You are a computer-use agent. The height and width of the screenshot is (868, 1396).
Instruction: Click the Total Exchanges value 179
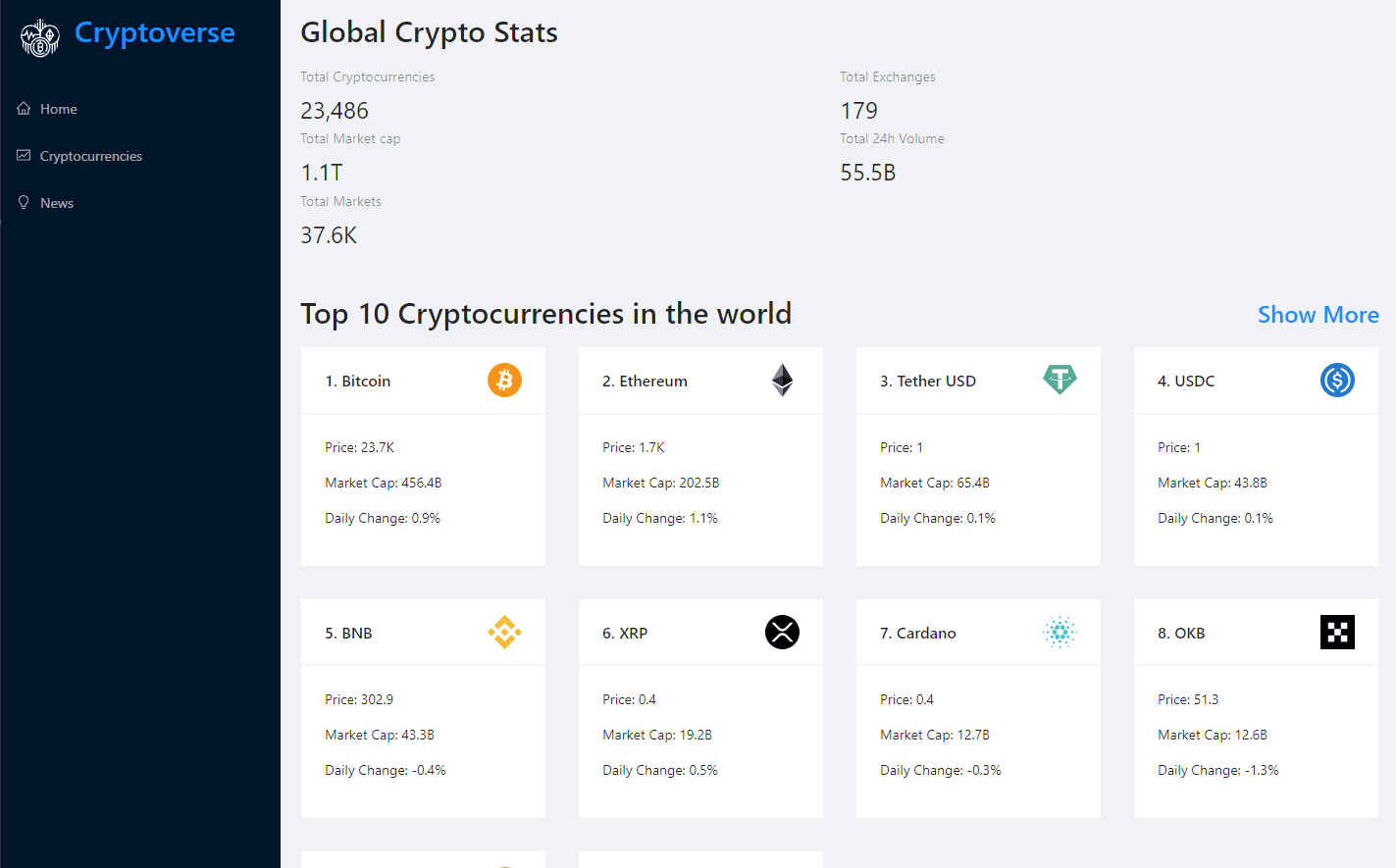(859, 111)
